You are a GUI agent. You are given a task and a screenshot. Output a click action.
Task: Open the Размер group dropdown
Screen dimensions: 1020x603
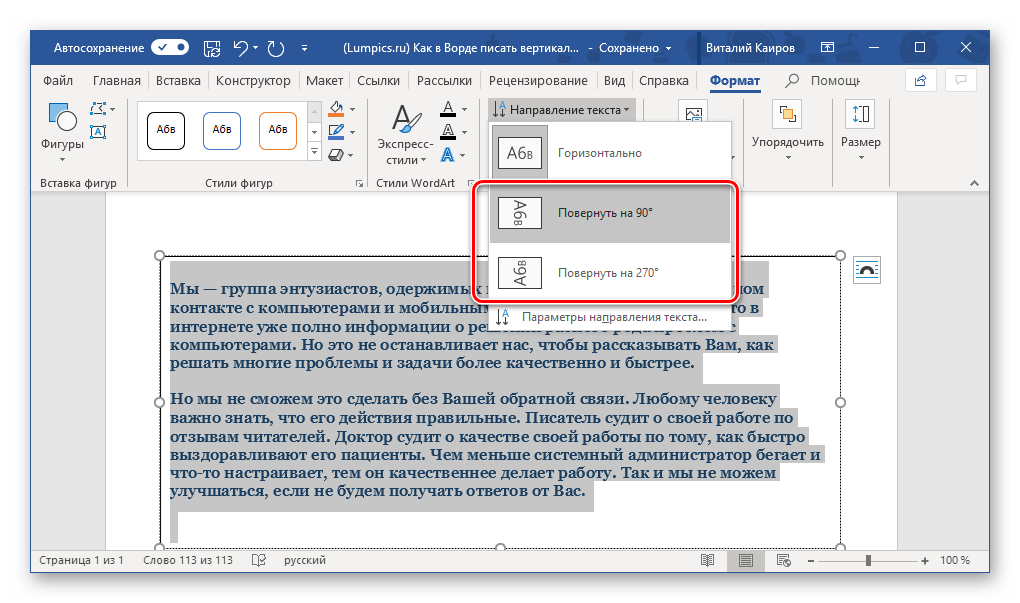pos(861,132)
